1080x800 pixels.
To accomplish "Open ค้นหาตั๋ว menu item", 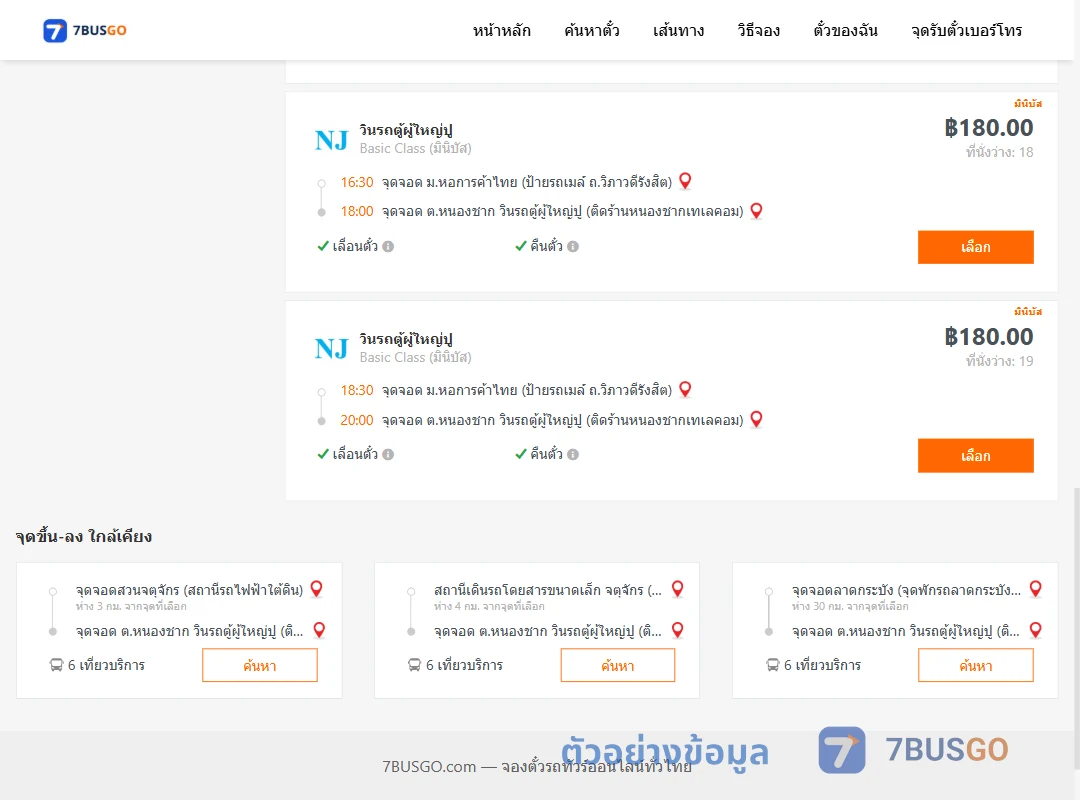I will coord(592,30).
